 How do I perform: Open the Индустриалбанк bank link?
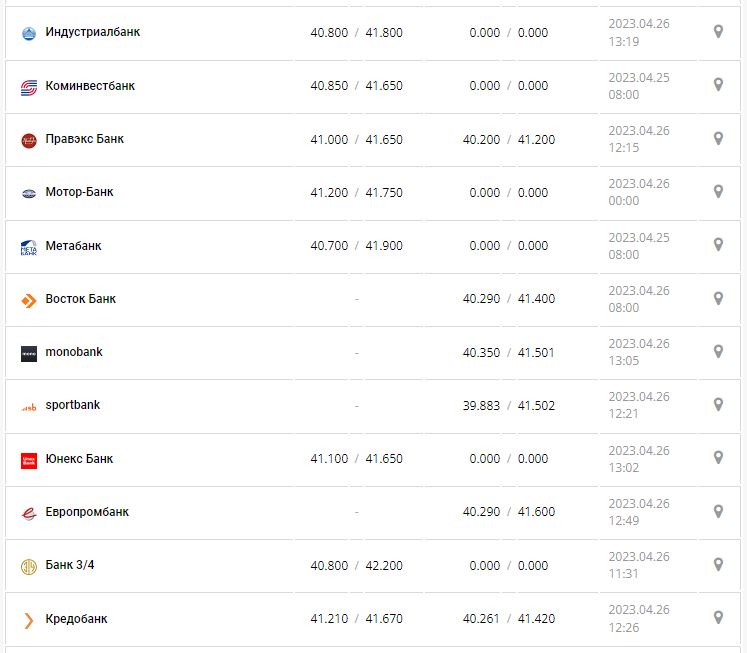[93, 32]
